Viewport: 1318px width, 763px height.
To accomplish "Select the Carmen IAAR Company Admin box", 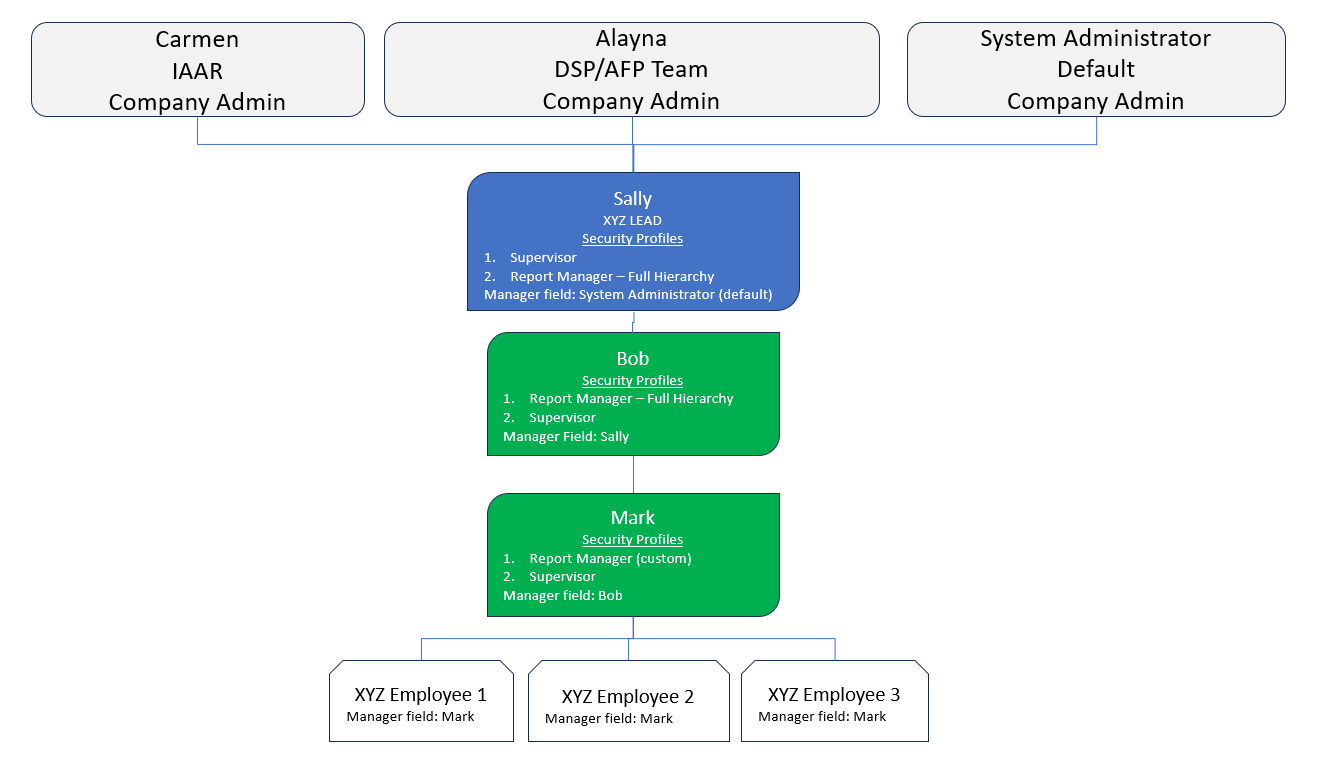I will 198,70.
